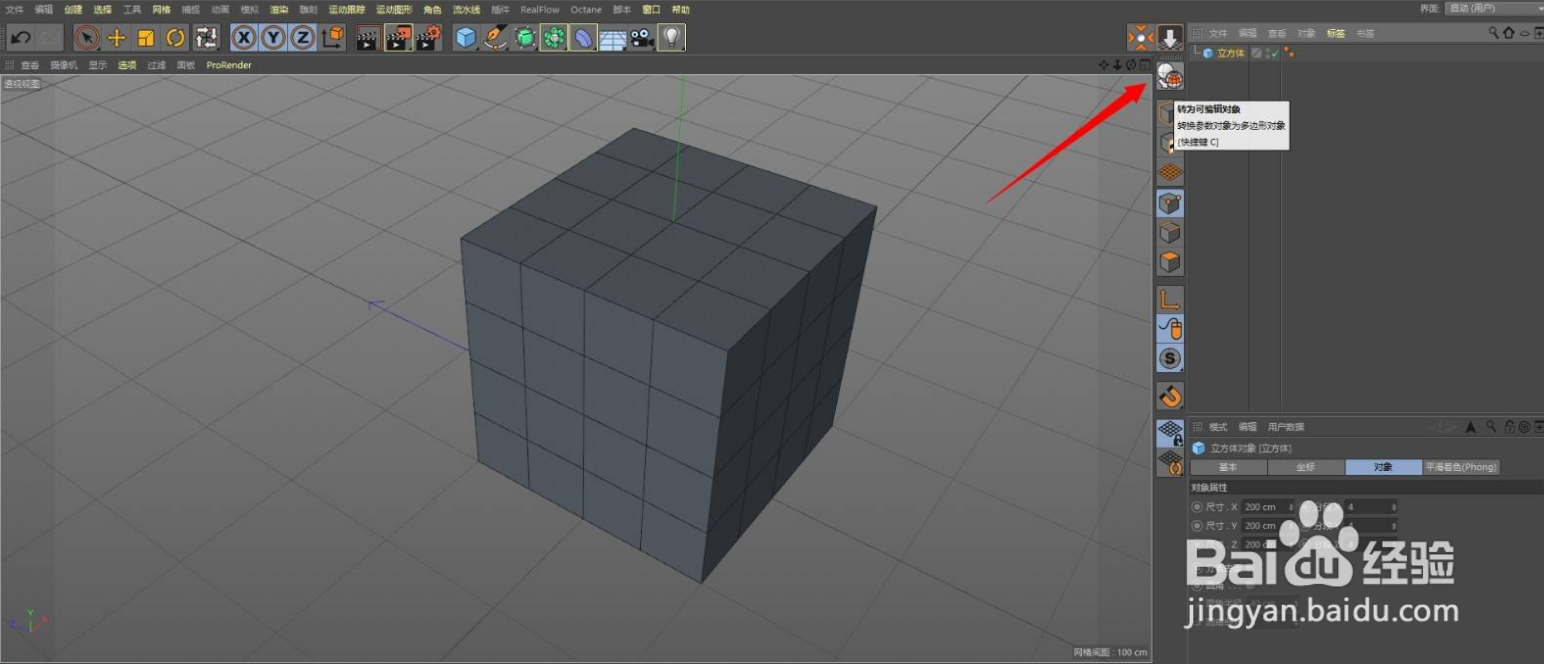
Task: Open the array modeling objects group
Action: pyautogui.click(x=554, y=38)
